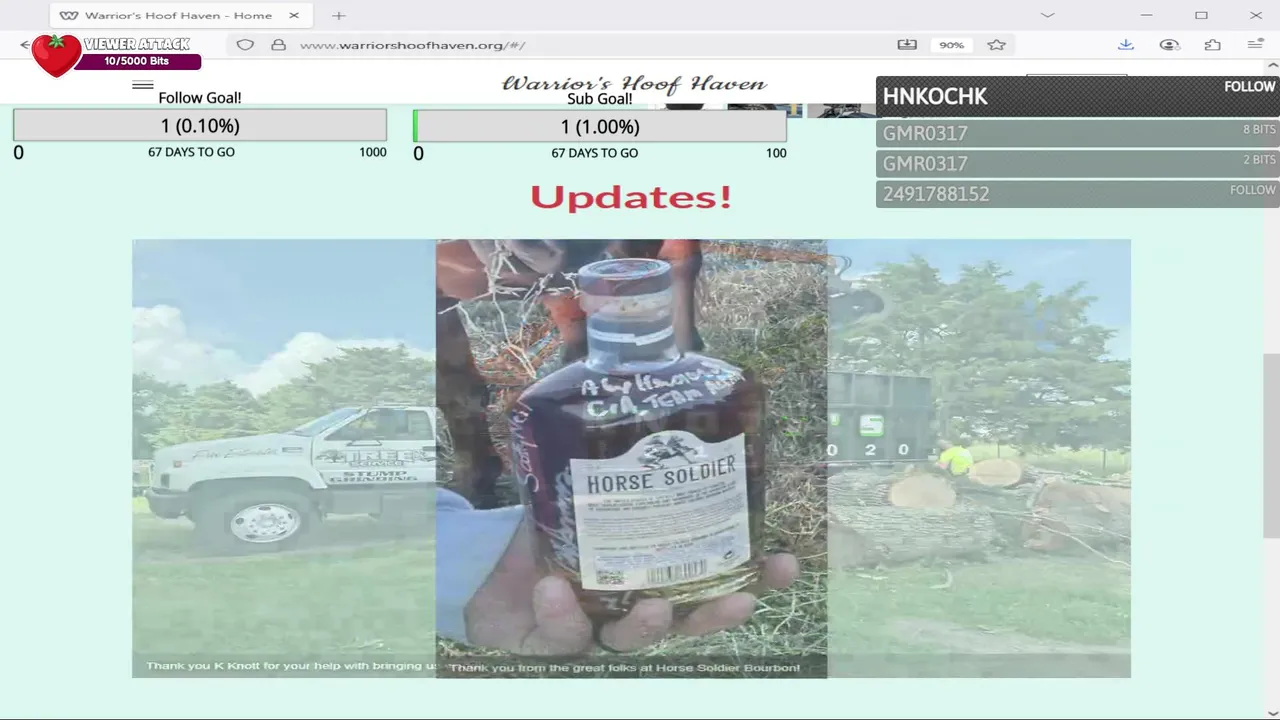Select the GMR0317 2 bits row
Screen dimensions: 1280x720
coord(1078,163)
